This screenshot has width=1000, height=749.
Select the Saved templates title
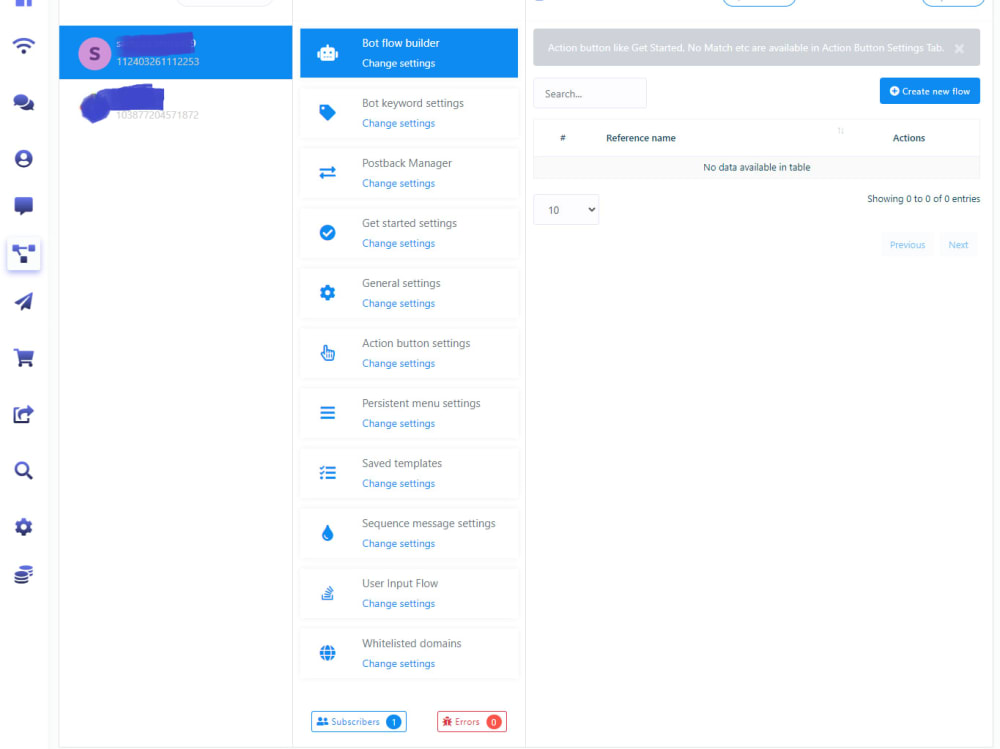402,463
